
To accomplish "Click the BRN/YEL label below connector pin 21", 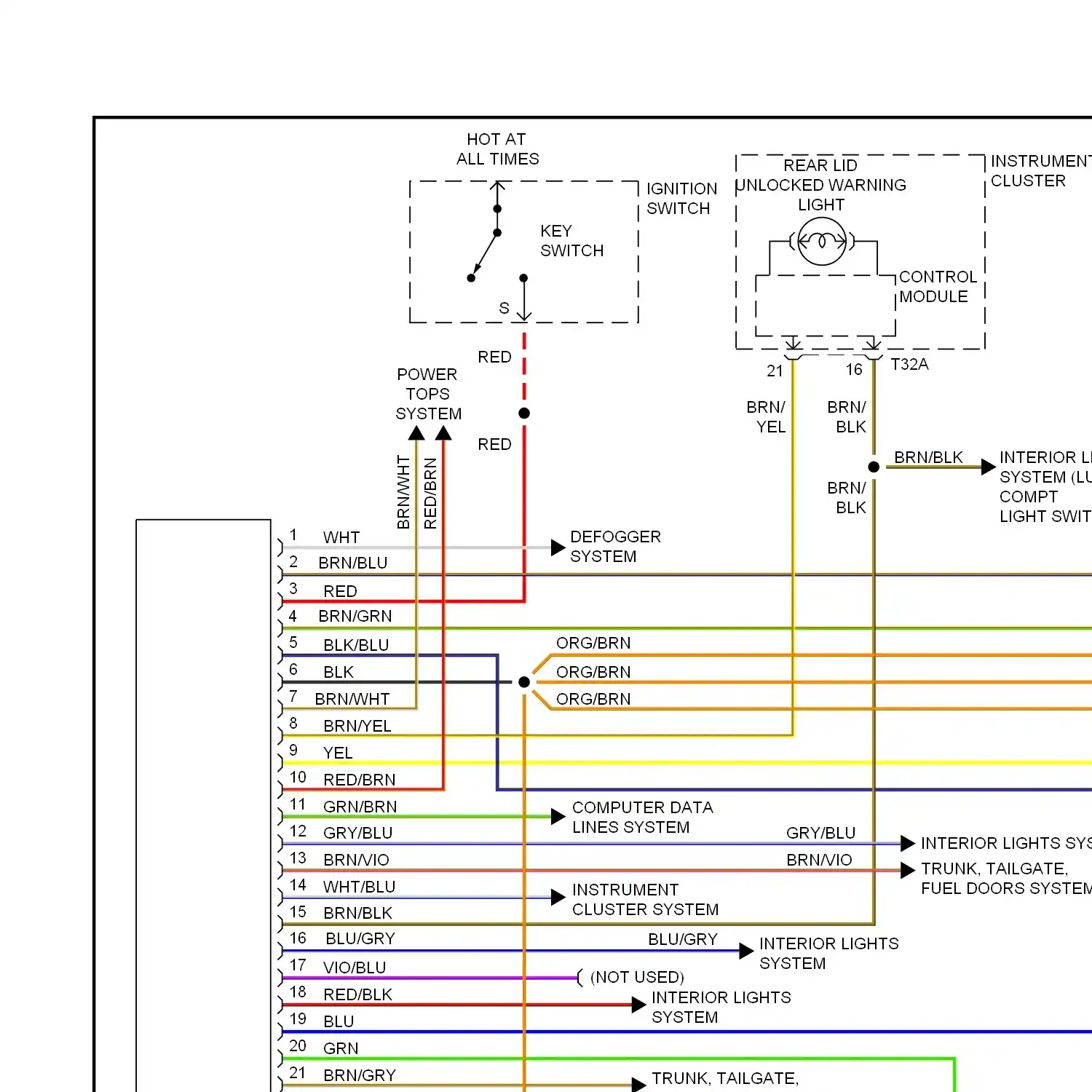I will coord(767,417).
